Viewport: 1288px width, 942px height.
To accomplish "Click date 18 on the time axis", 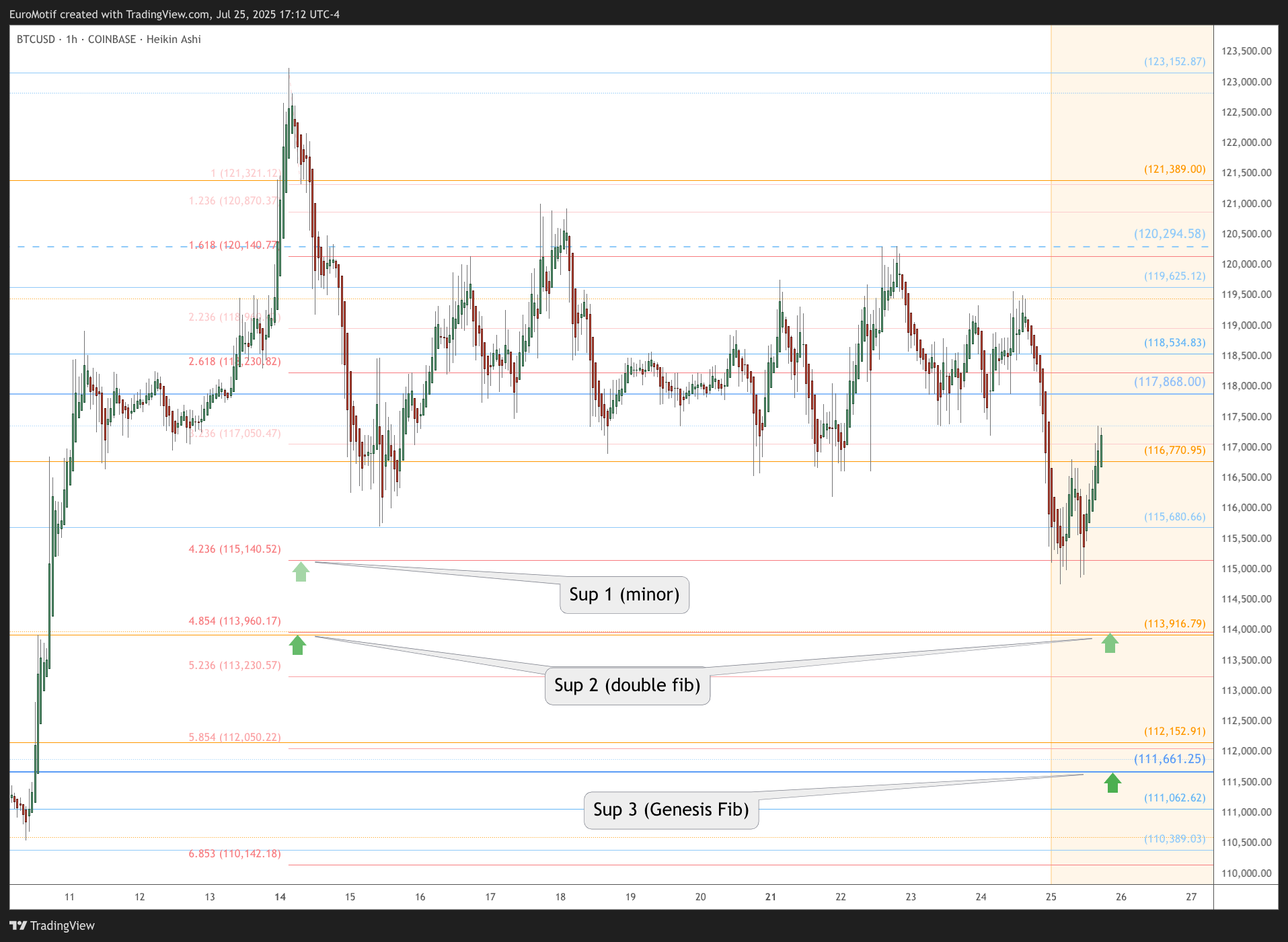I will tap(560, 896).
